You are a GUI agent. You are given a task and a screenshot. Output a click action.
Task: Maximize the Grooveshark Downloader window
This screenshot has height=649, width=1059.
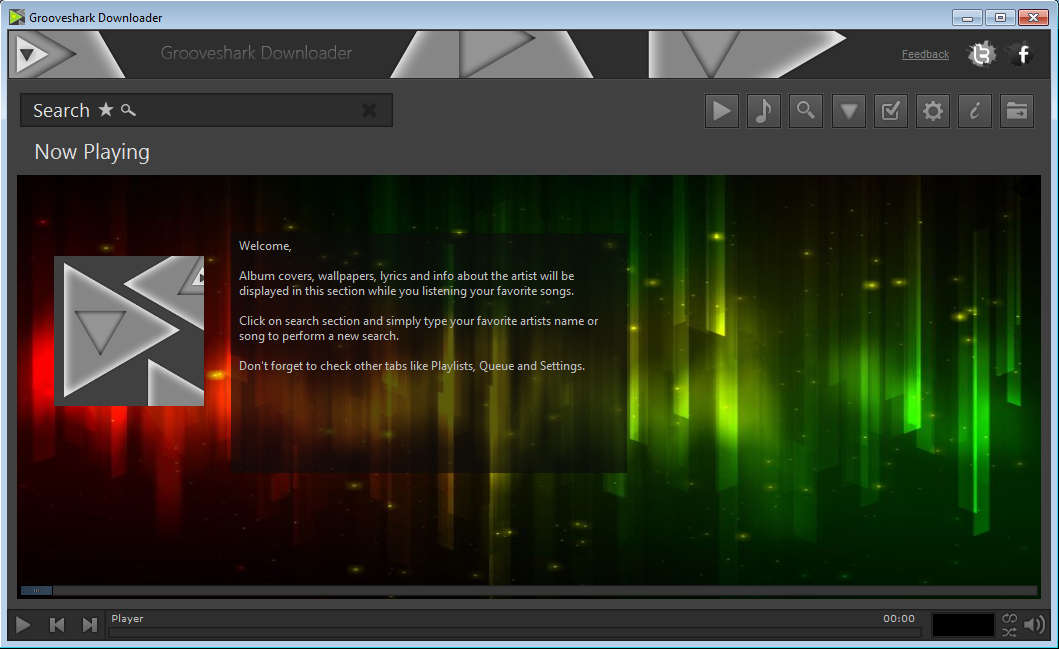1000,18
